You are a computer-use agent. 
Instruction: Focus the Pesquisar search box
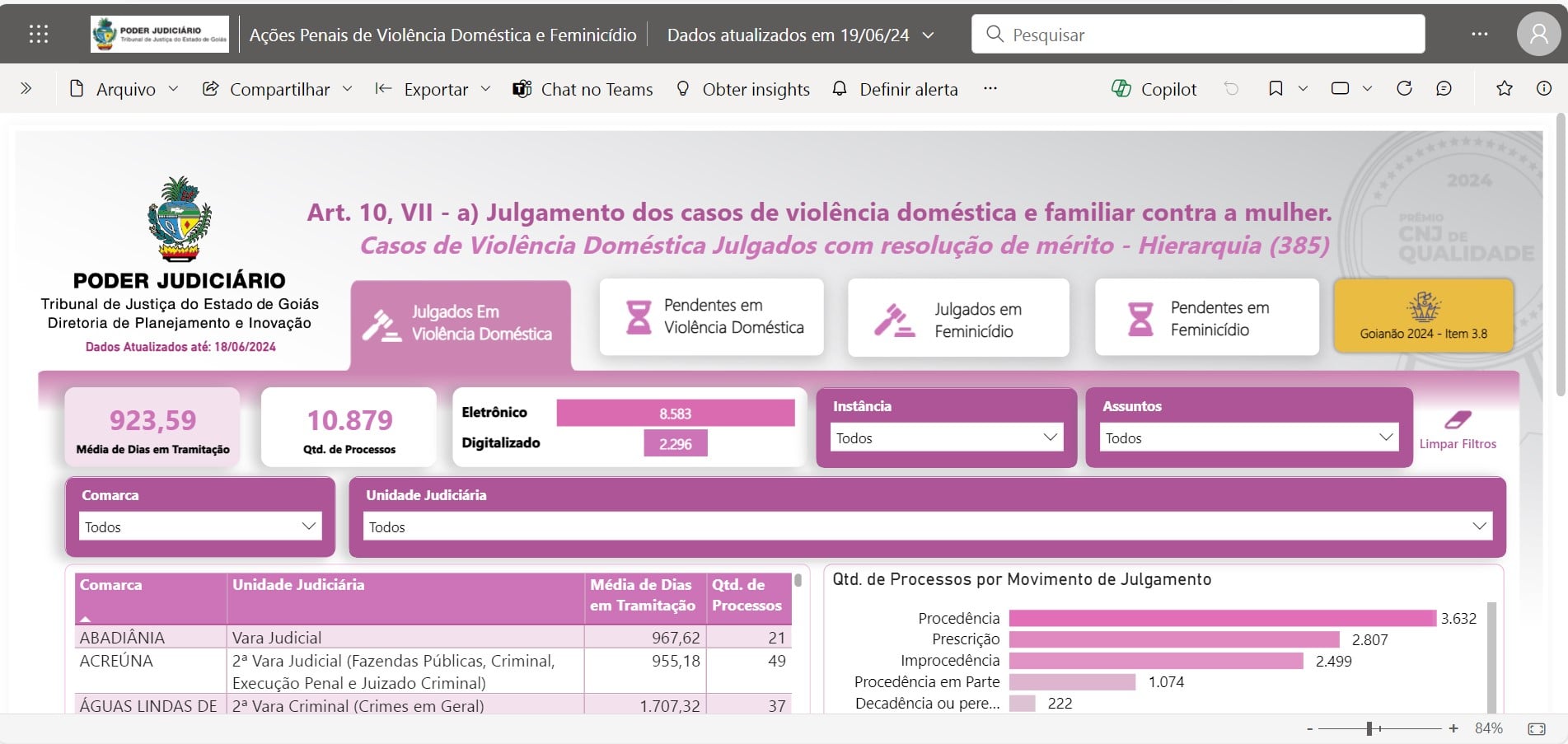pos(1198,34)
